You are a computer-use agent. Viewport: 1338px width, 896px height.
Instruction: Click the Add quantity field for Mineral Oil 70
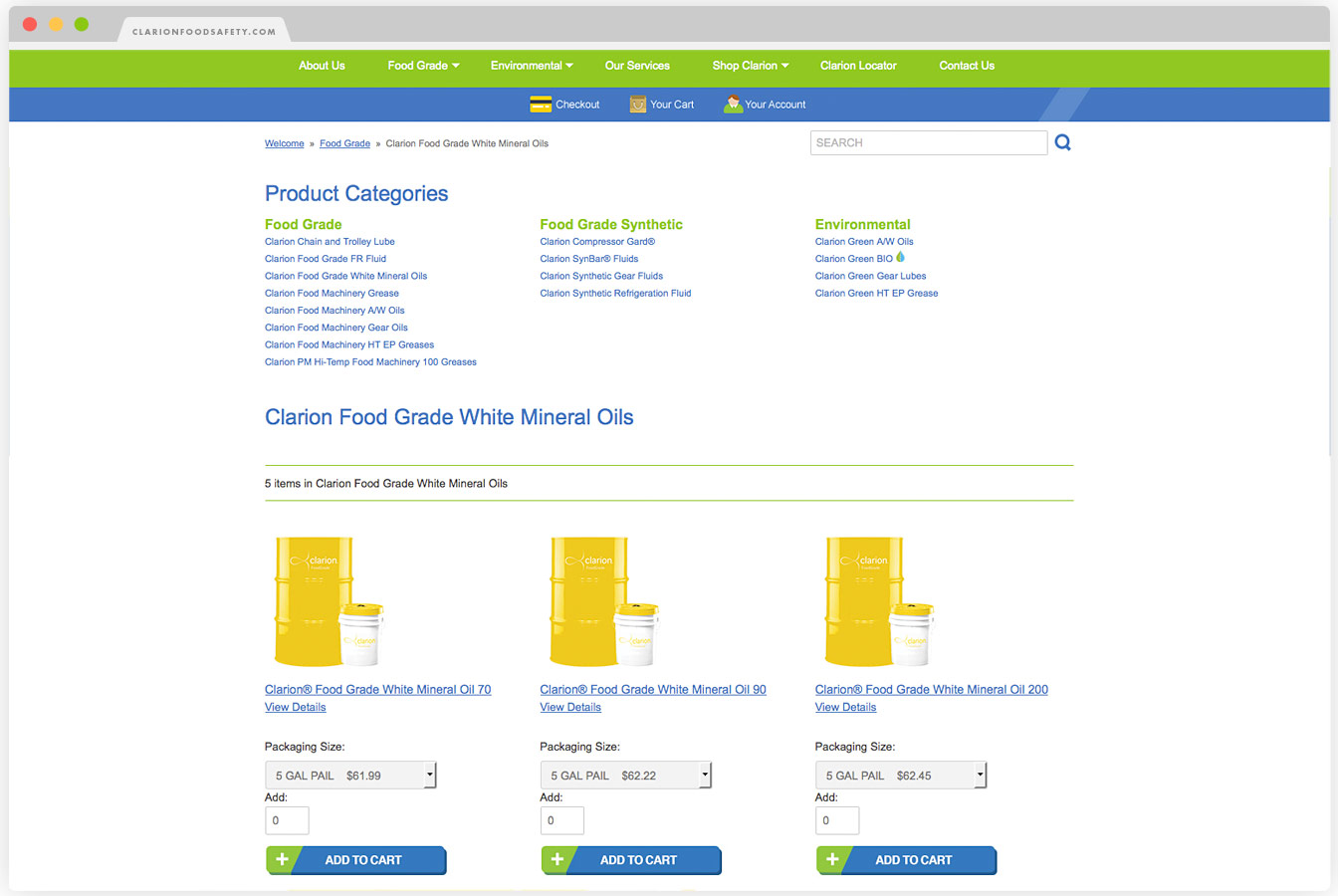point(287,820)
